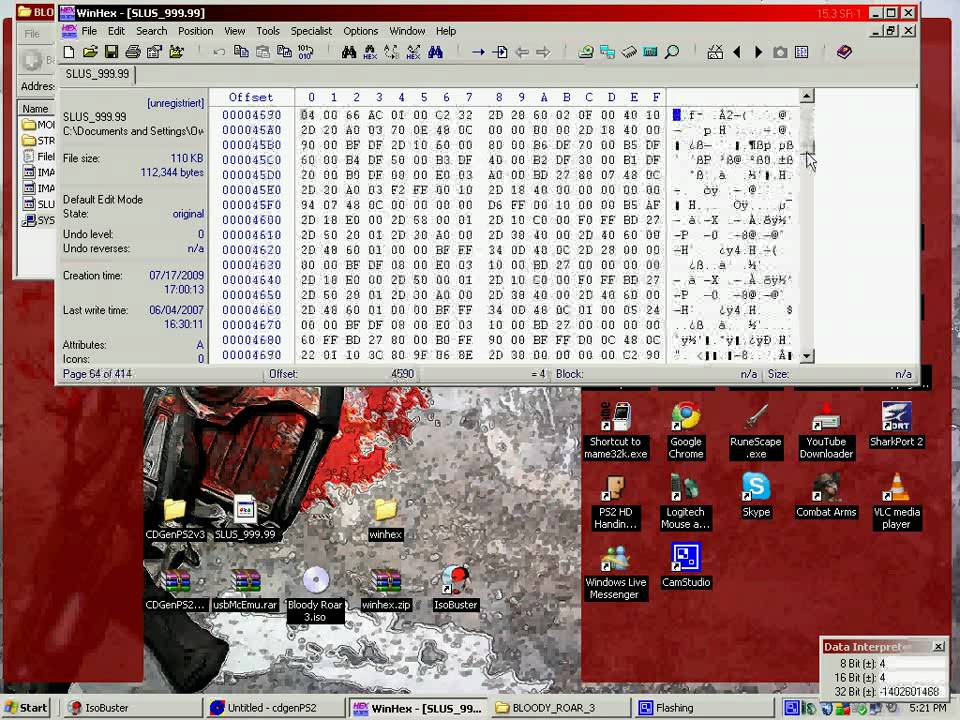960x720 pixels.
Task: Select the YouTube Downloader shortcut
Action: coord(826,431)
